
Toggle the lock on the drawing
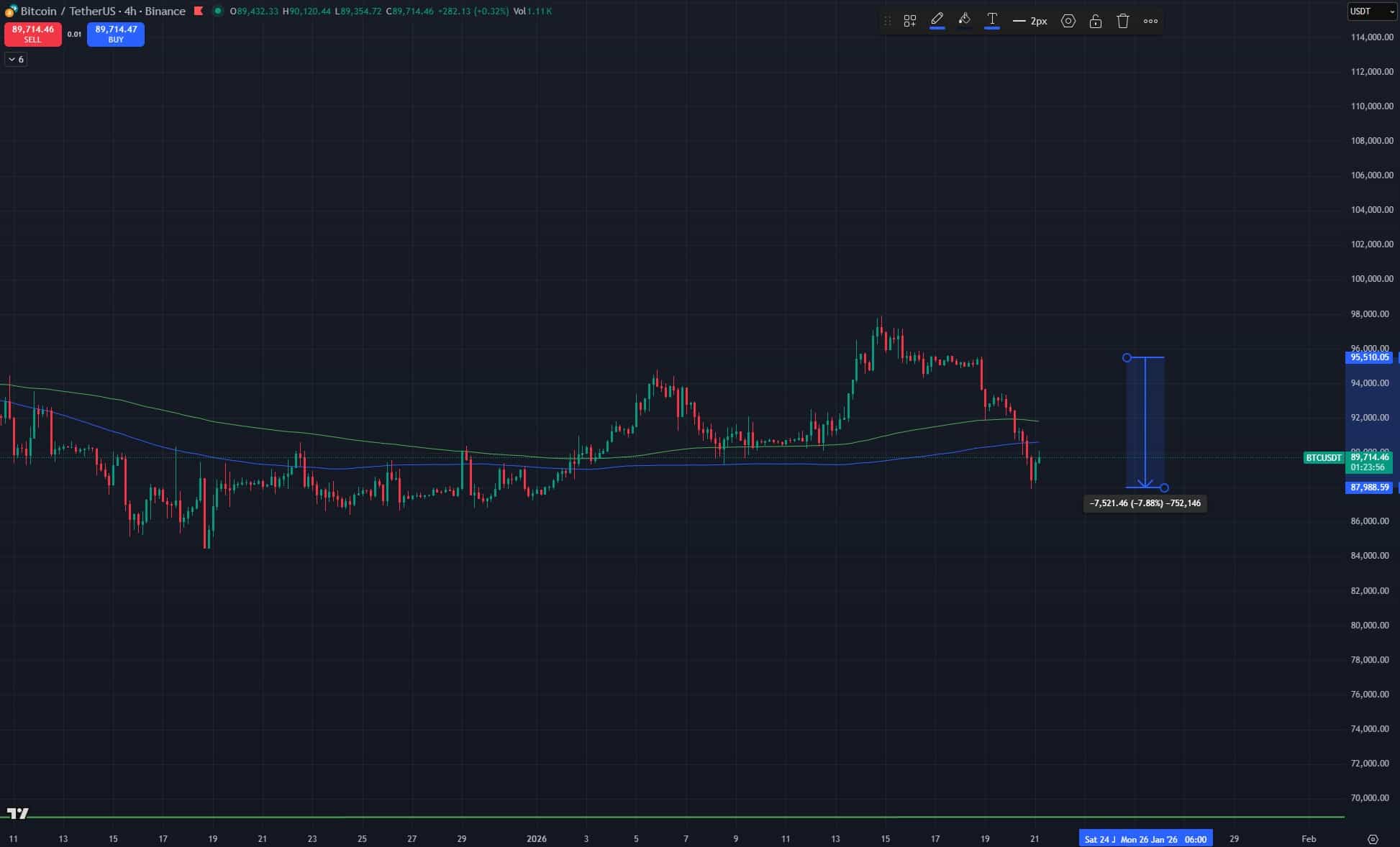[1095, 21]
